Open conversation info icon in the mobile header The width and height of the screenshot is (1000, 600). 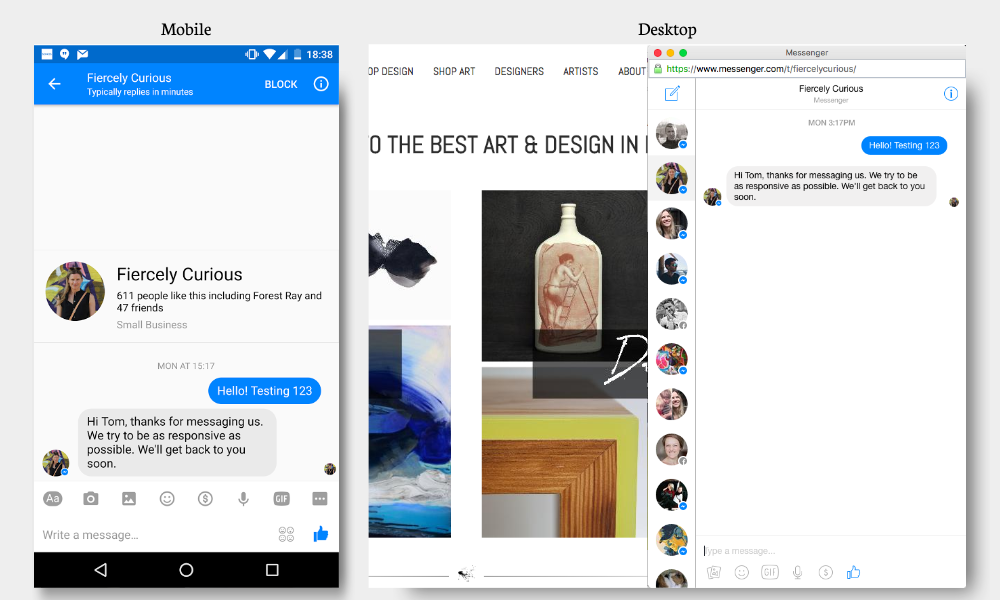(321, 84)
